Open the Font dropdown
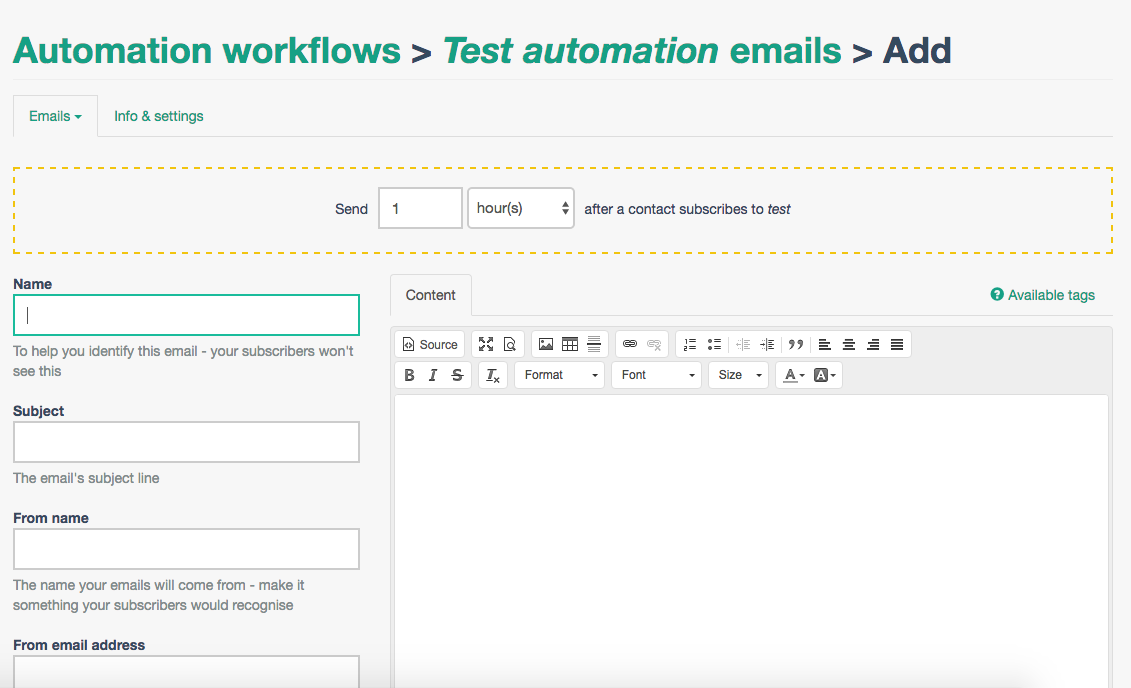The width and height of the screenshot is (1131, 688). [657, 375]
